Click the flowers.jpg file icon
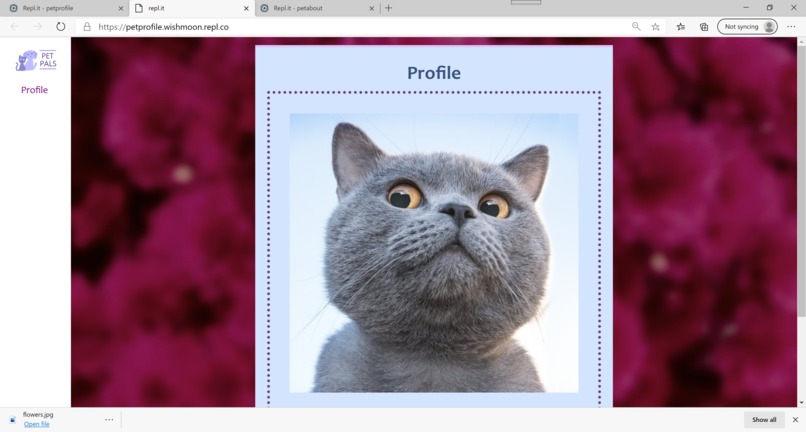The height and width of the screenshot is (432, 806). coord(12,420)
